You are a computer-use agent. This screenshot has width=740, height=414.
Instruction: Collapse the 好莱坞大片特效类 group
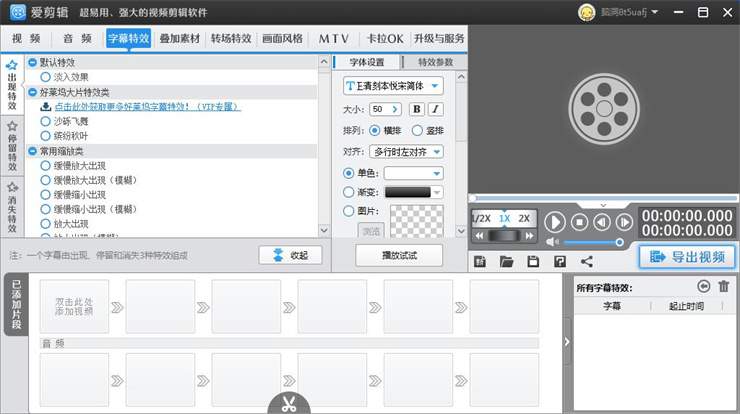[33, 92]
